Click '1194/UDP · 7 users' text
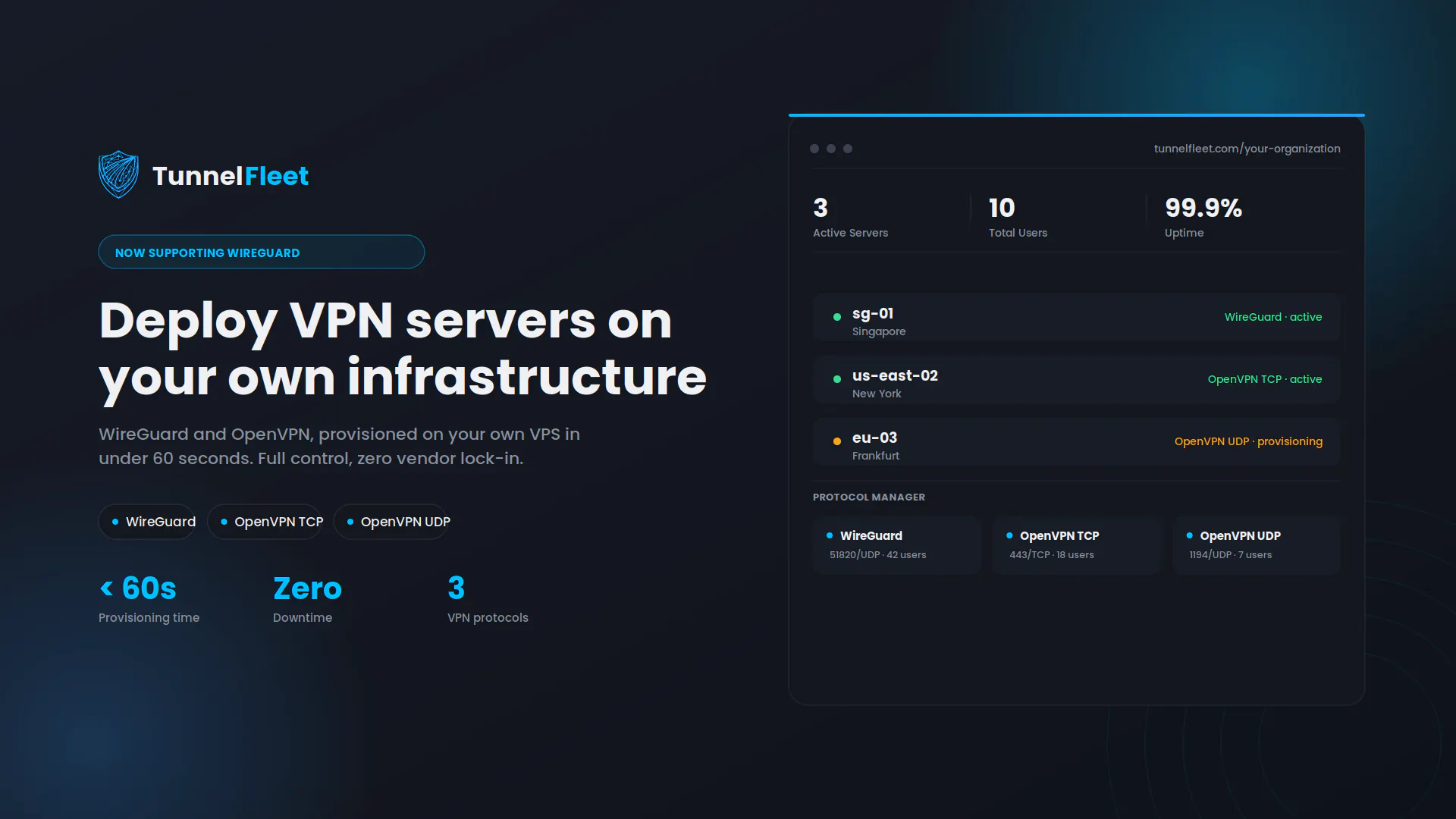Screen dimensions: 1456x819 pyautogui.click(x=1231, y=555)
